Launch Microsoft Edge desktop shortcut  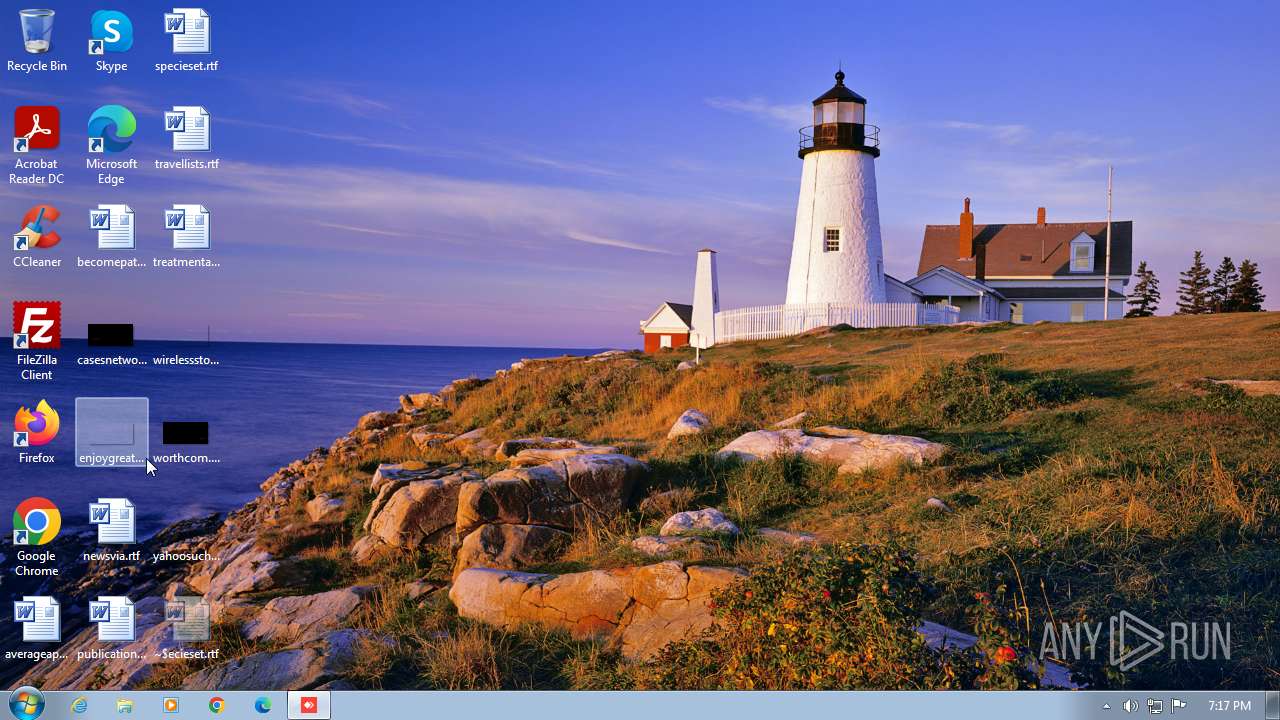[111, 146]
